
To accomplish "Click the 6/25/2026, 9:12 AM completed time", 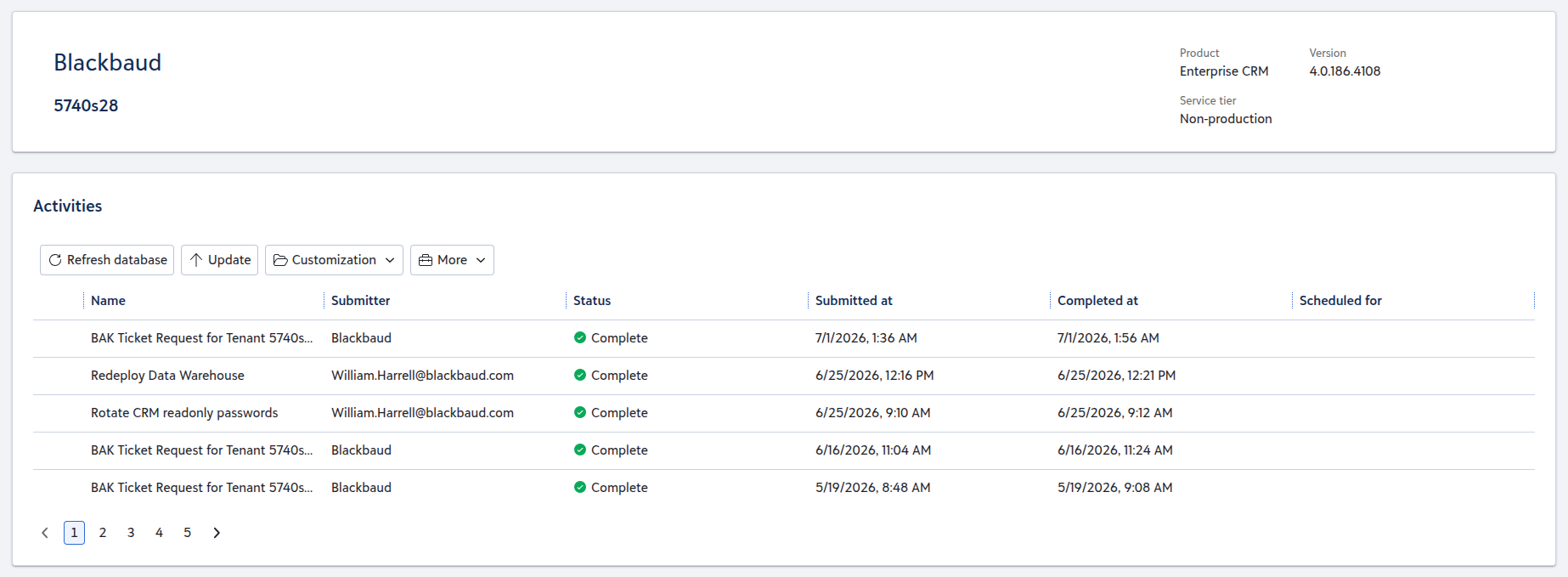I will click(x=1114, y=413).
